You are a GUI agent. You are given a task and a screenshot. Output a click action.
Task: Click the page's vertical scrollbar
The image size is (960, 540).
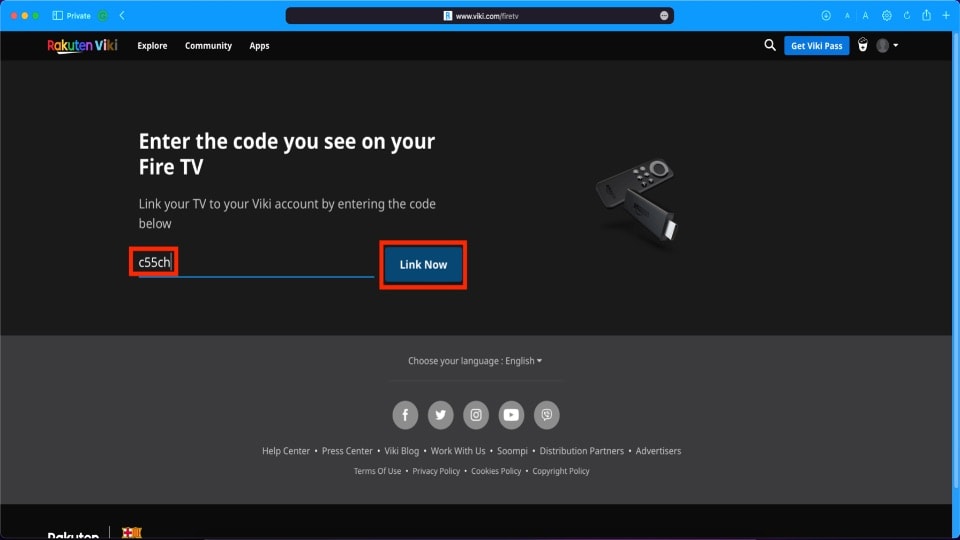[956, 260]
